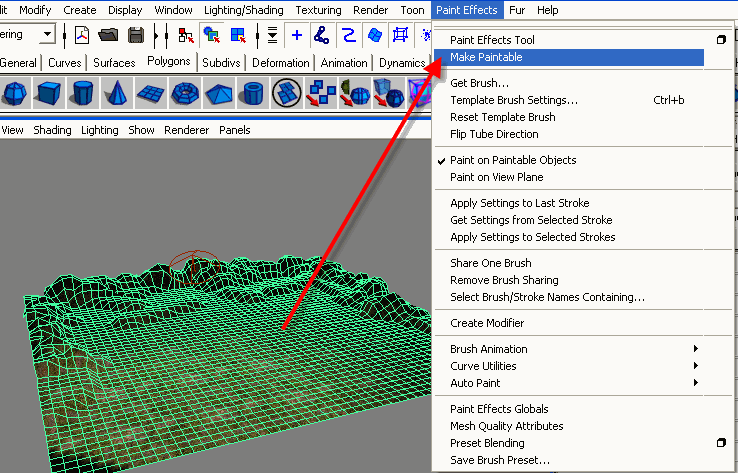Image resolution: width=738 pixels, height=473 pixels.
Task: Switch to the Subdivs shelf tab
Action: pos(221,63)
